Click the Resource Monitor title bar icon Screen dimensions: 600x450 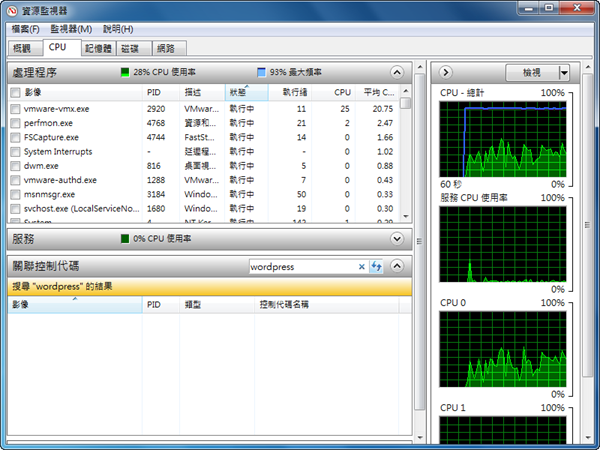(12, 11)
